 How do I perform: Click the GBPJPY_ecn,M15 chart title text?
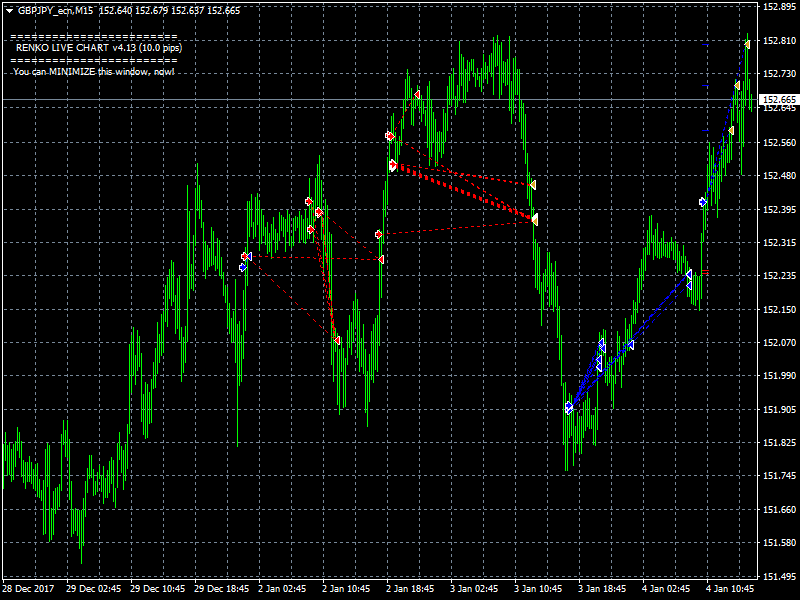(56, 11)
